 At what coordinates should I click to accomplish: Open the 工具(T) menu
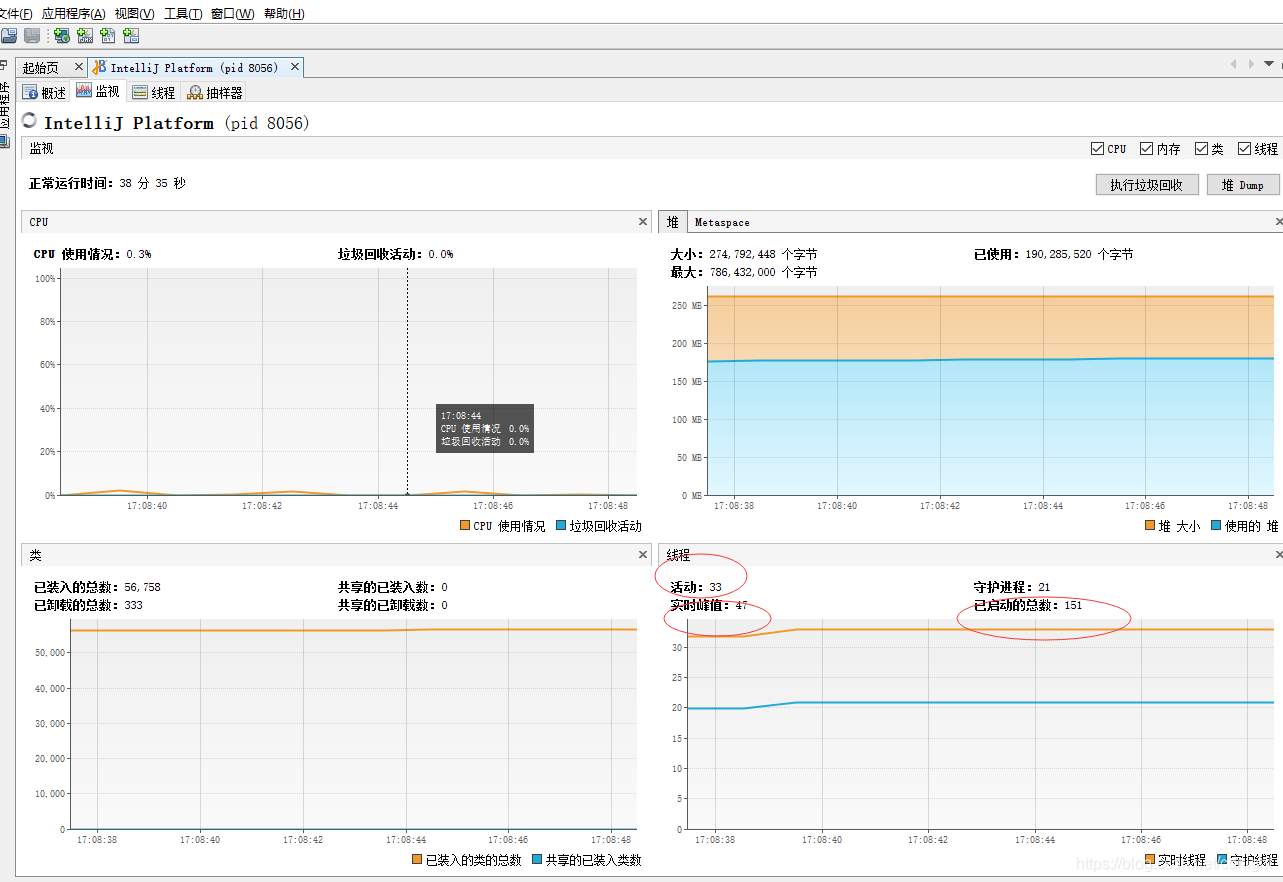183,14
